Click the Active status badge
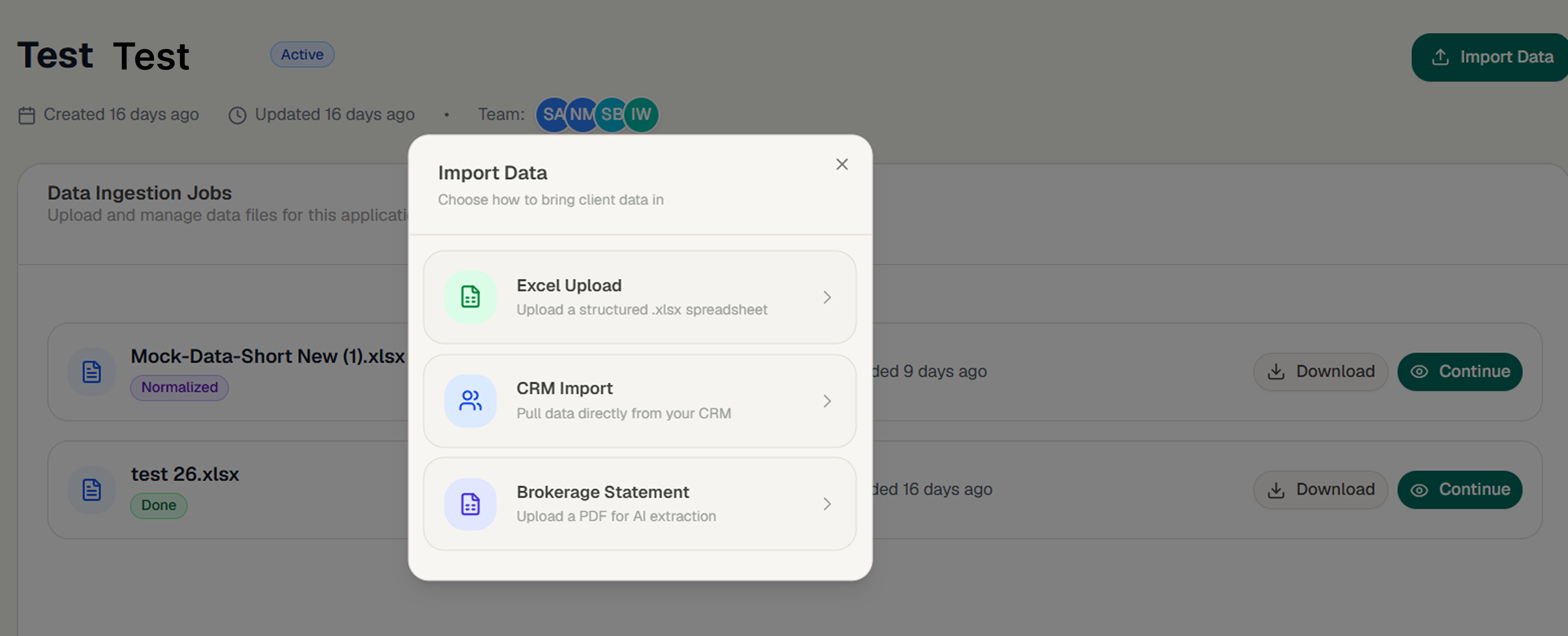The height and width of the screenshot is (636, 1568). pyautogui.click(x=302, y=54)
